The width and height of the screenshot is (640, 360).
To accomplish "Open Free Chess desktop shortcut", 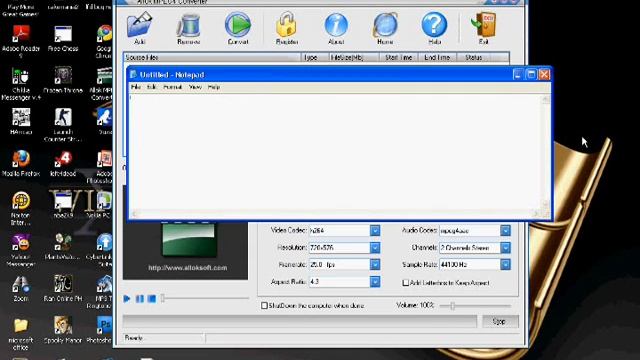I will point(63,39).
